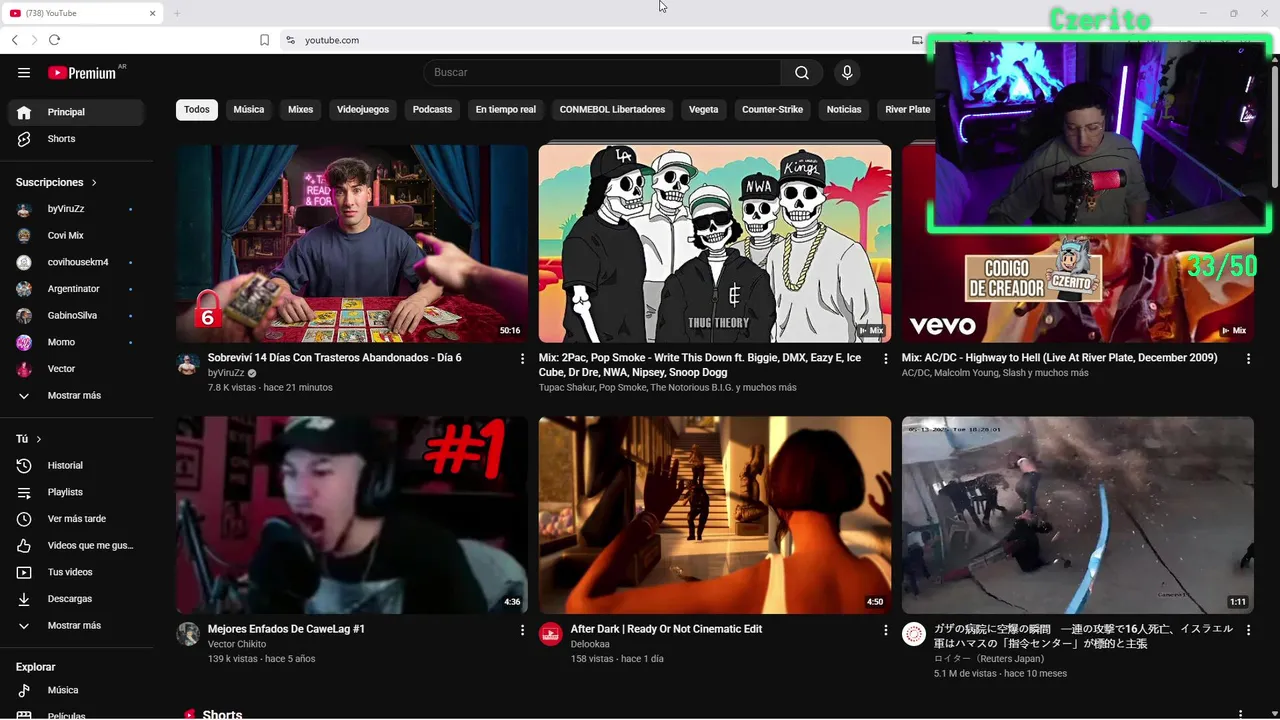The height and width of the screenshot is (720, 1280).
Task: Open Descargas in the sidebar
Action: pyautogui.click(x=77, y=599)
